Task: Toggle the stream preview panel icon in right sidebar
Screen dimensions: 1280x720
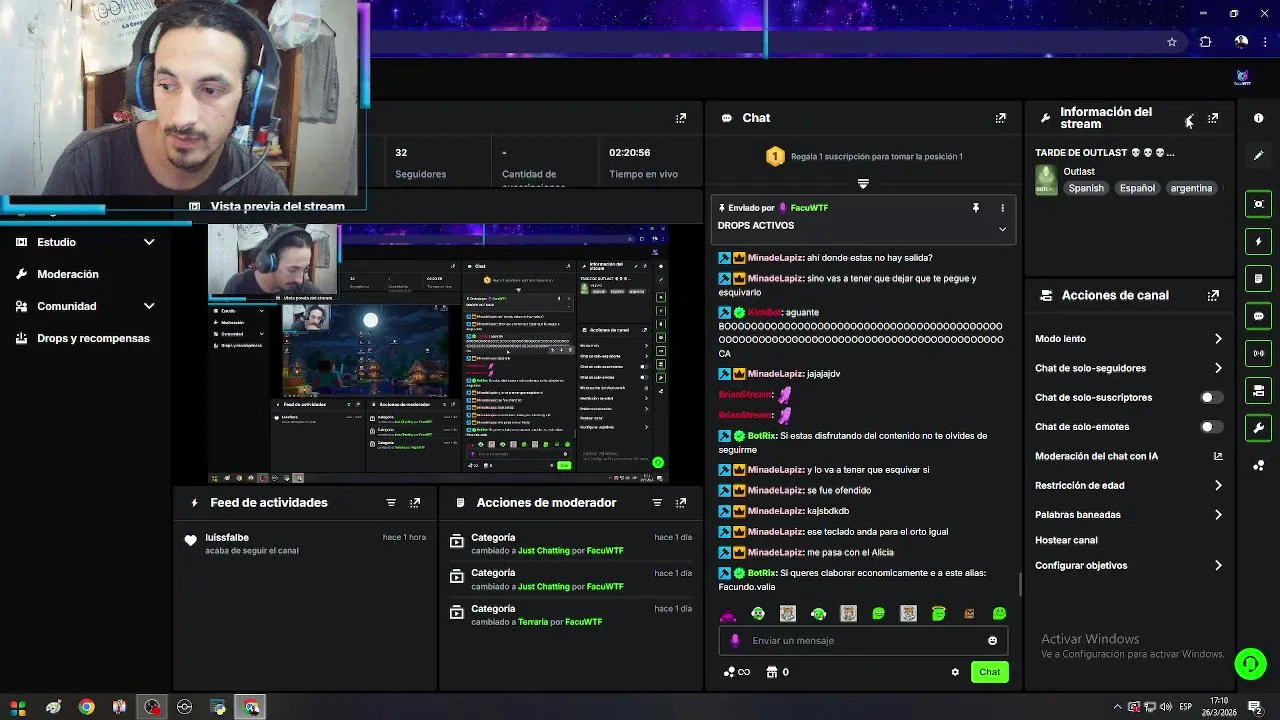Action: (1258, 204)
